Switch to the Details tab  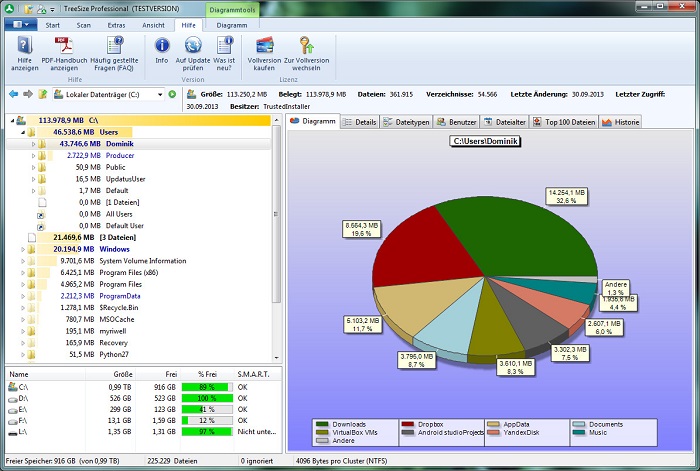tap(360, 122)
